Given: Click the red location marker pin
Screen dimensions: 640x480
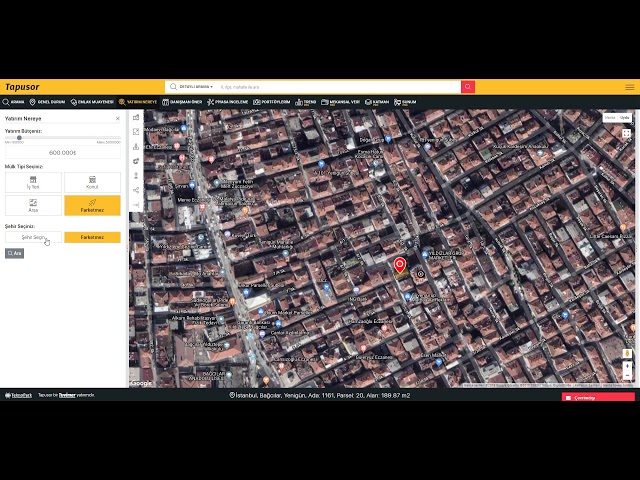Looking at the screenshot, I should [x=400, y=265].
